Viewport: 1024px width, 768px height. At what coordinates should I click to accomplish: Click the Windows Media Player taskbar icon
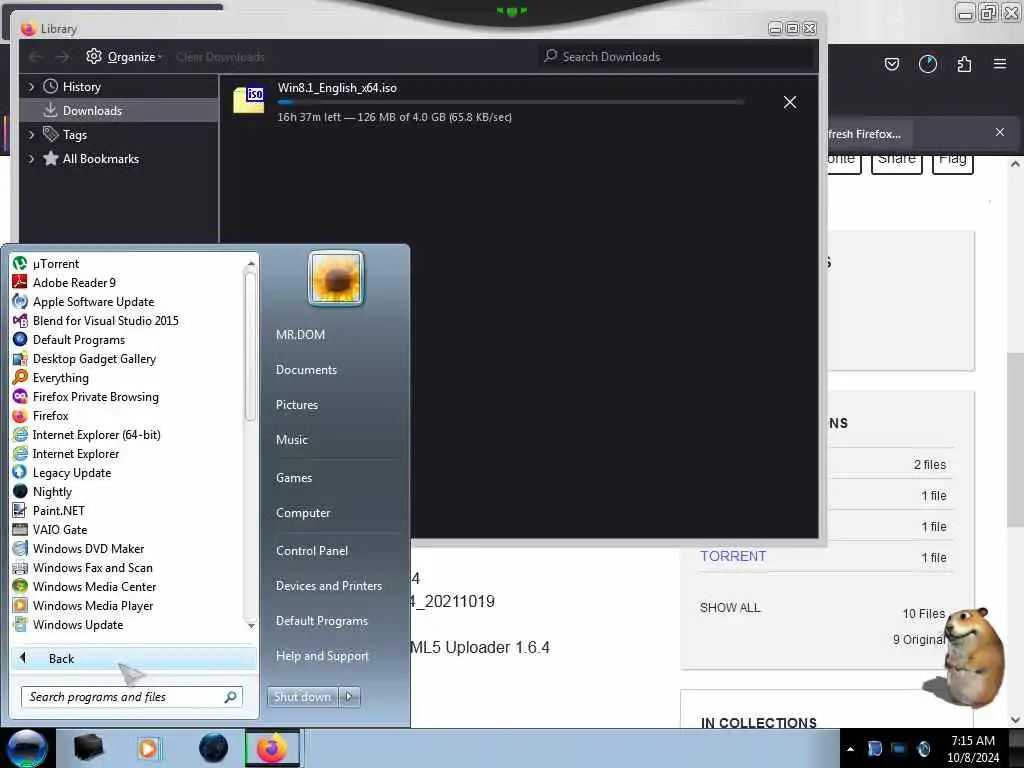click(x=149, y=748)
